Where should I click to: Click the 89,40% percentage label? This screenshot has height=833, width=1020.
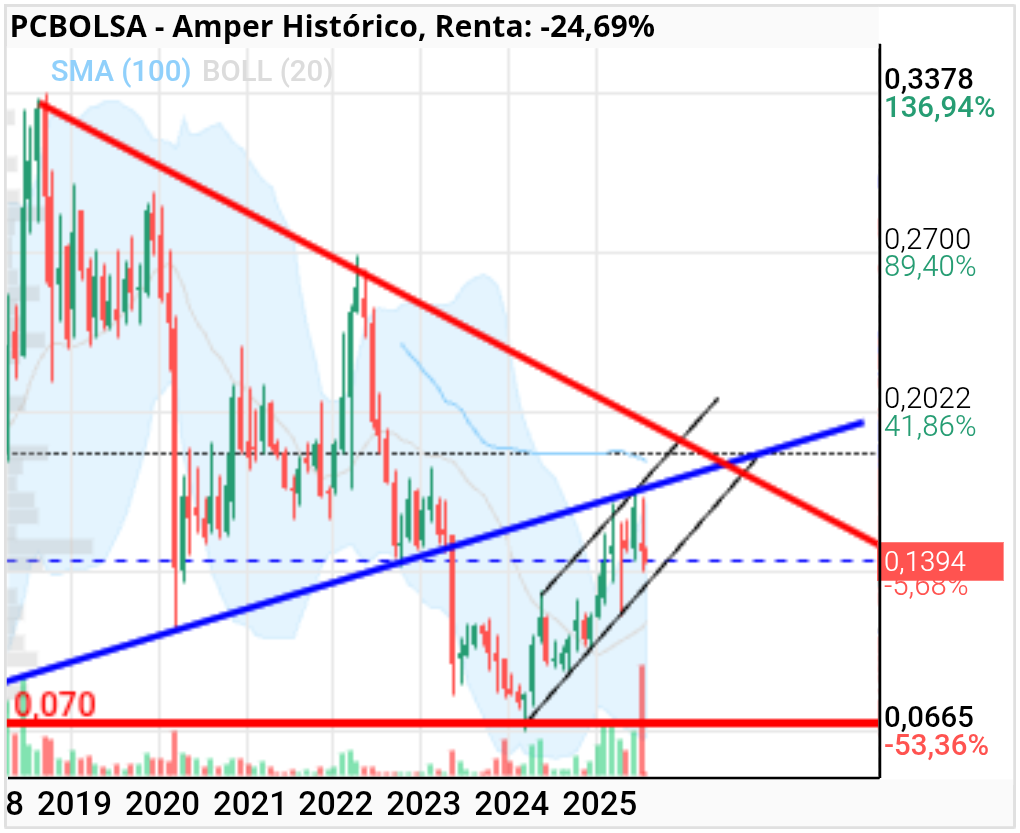pyautogui.click(x=930, y=267)
